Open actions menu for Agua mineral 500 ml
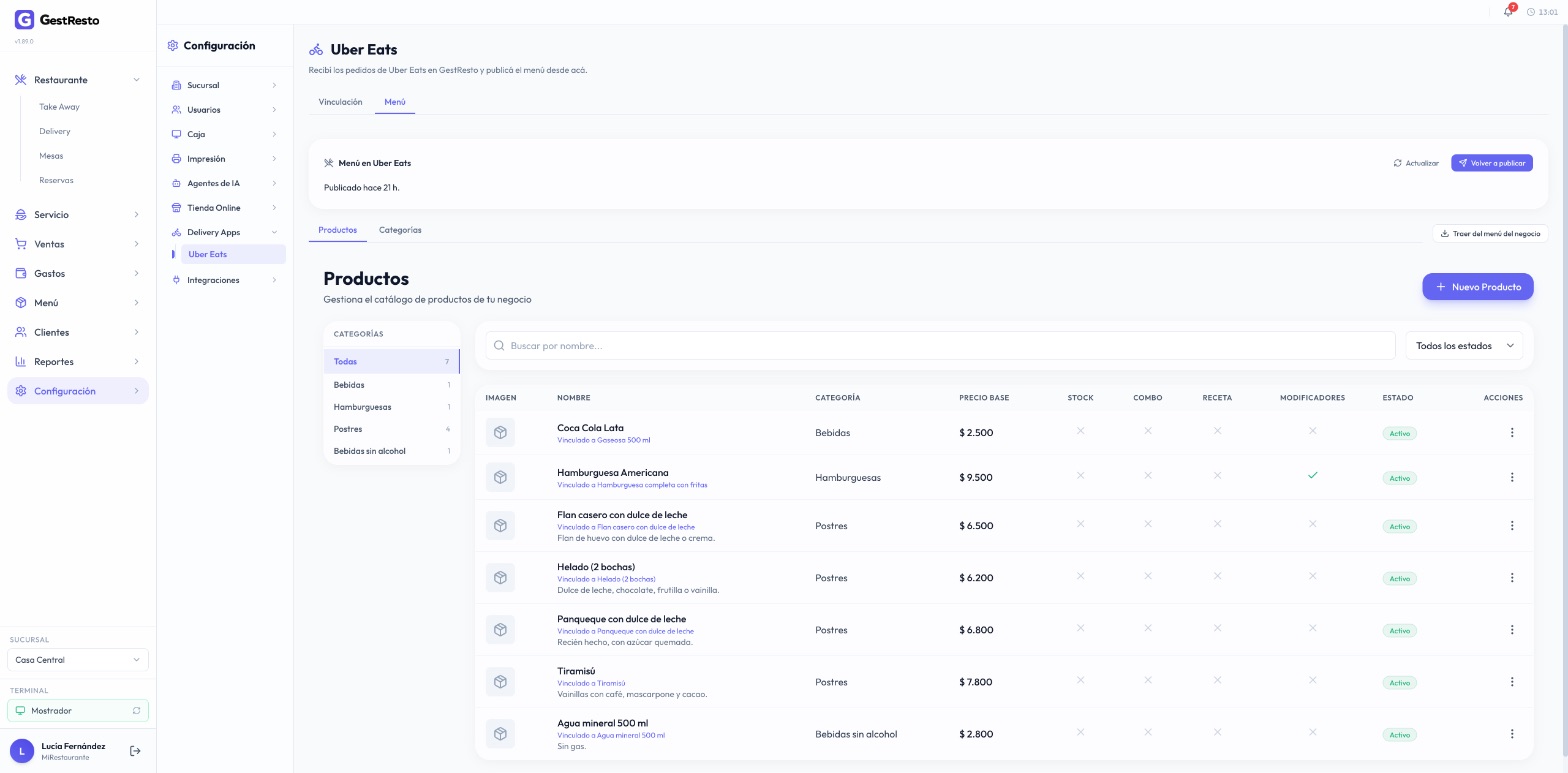This screenshot has width=1568, height=773. [x=1511, y=734]
